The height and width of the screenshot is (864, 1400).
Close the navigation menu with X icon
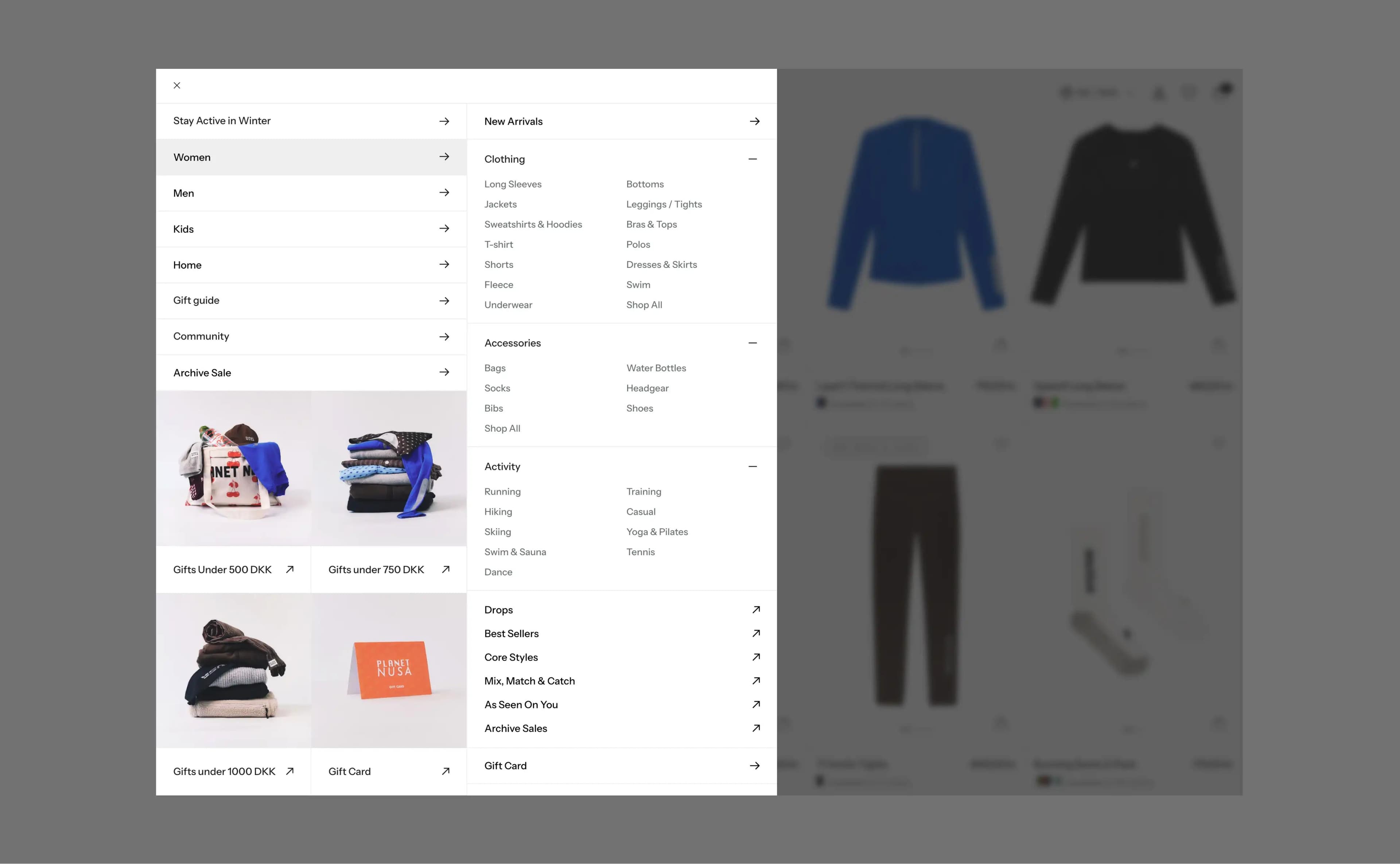pyautogui.click(x=177, y=86)
